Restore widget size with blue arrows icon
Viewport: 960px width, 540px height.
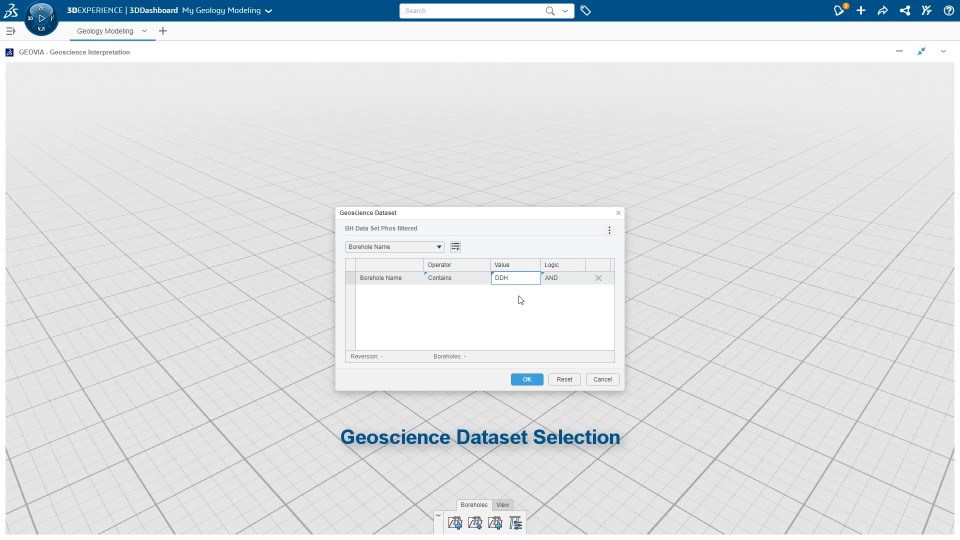click(921, 51)
